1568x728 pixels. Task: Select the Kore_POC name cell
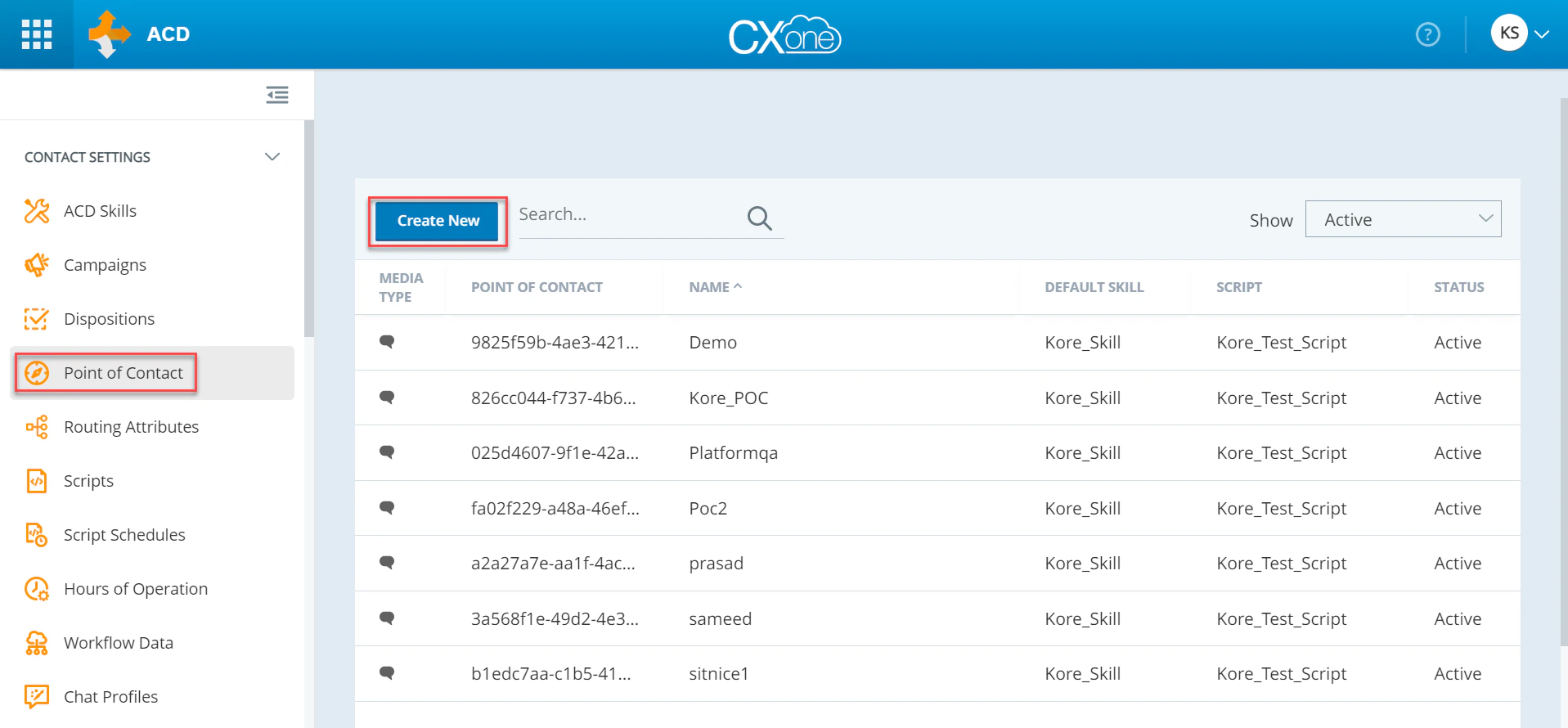[728, 398]
